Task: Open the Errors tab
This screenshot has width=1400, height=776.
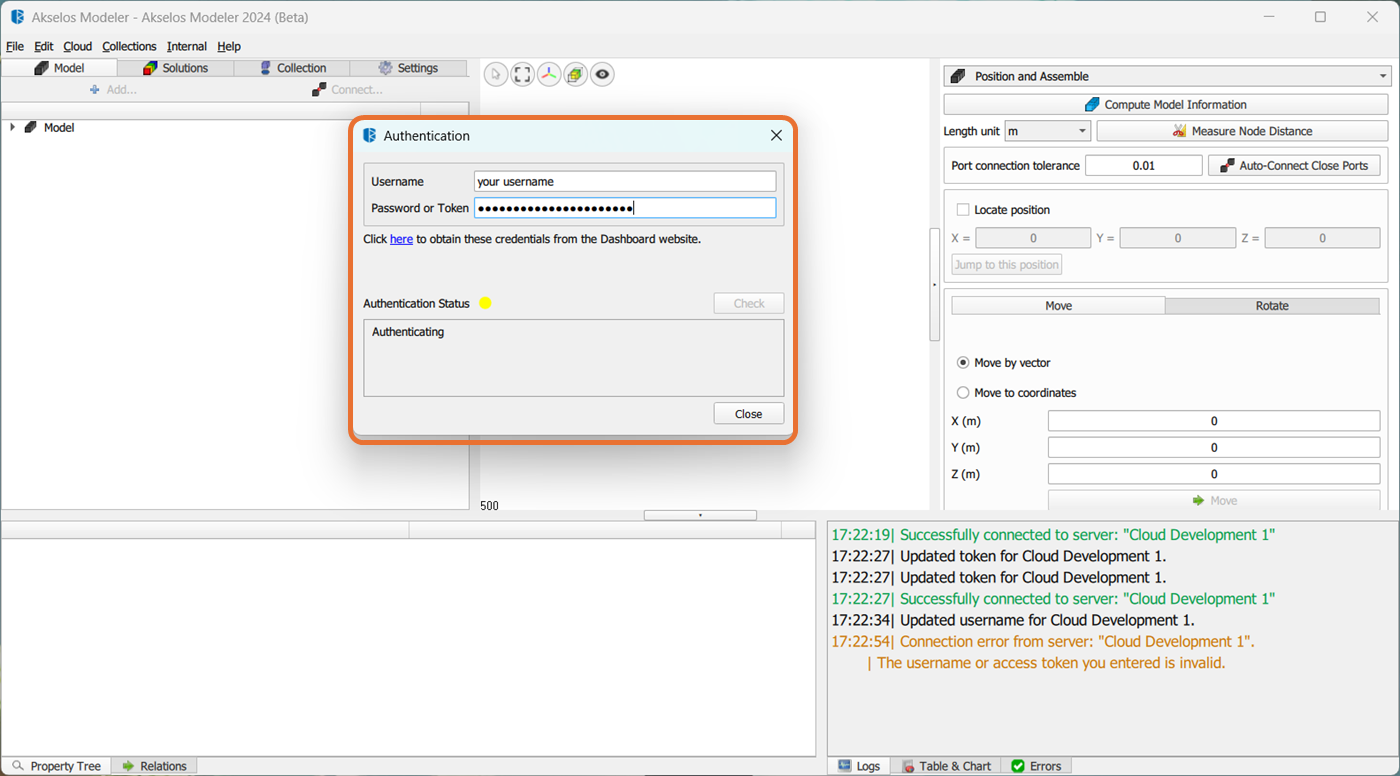Action: (x=1036, y=766)
